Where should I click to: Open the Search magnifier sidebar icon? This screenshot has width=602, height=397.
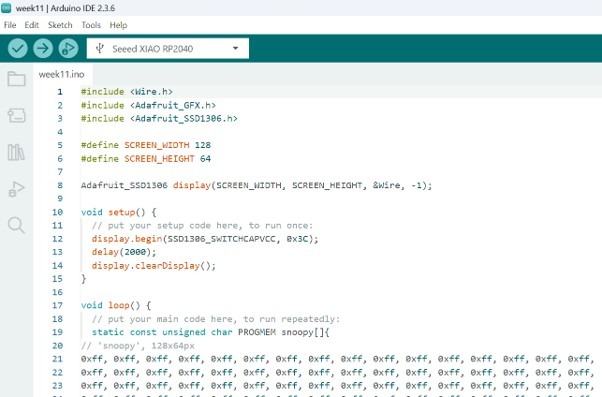(x=17, y=225)
